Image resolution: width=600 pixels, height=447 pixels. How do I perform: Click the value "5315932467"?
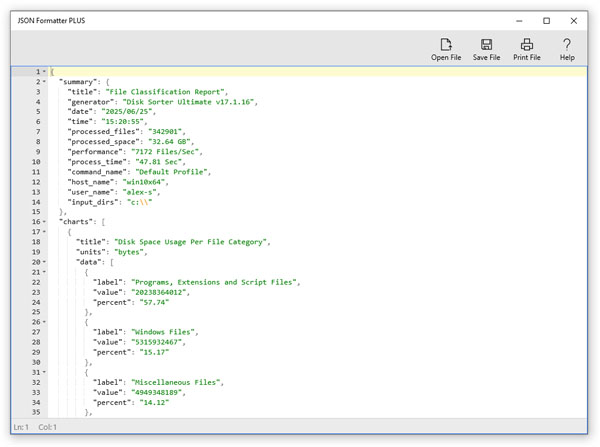click(156, 342)
